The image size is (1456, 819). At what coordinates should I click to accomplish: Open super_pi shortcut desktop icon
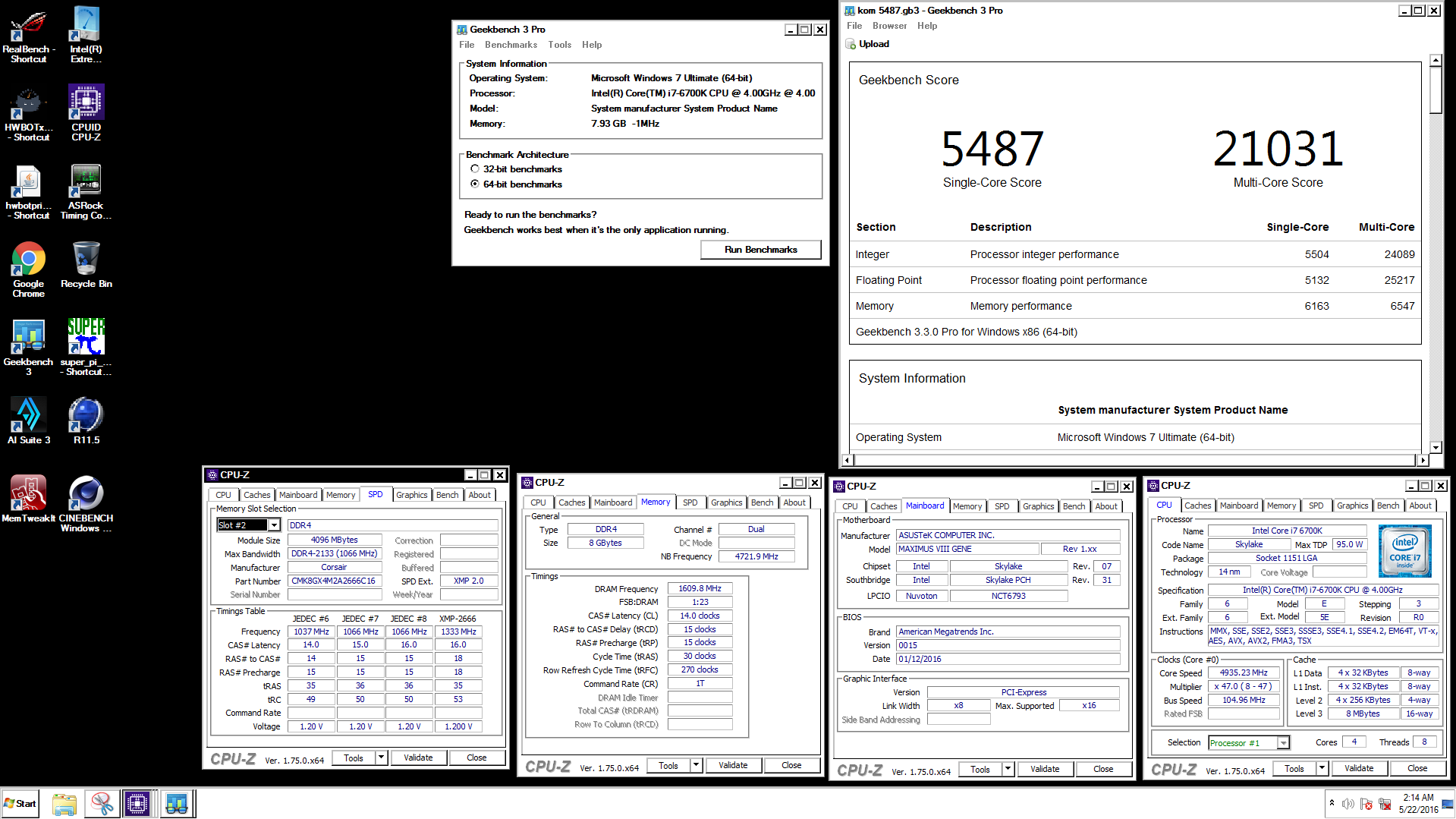pyautogui.click(x=86, y=348)
